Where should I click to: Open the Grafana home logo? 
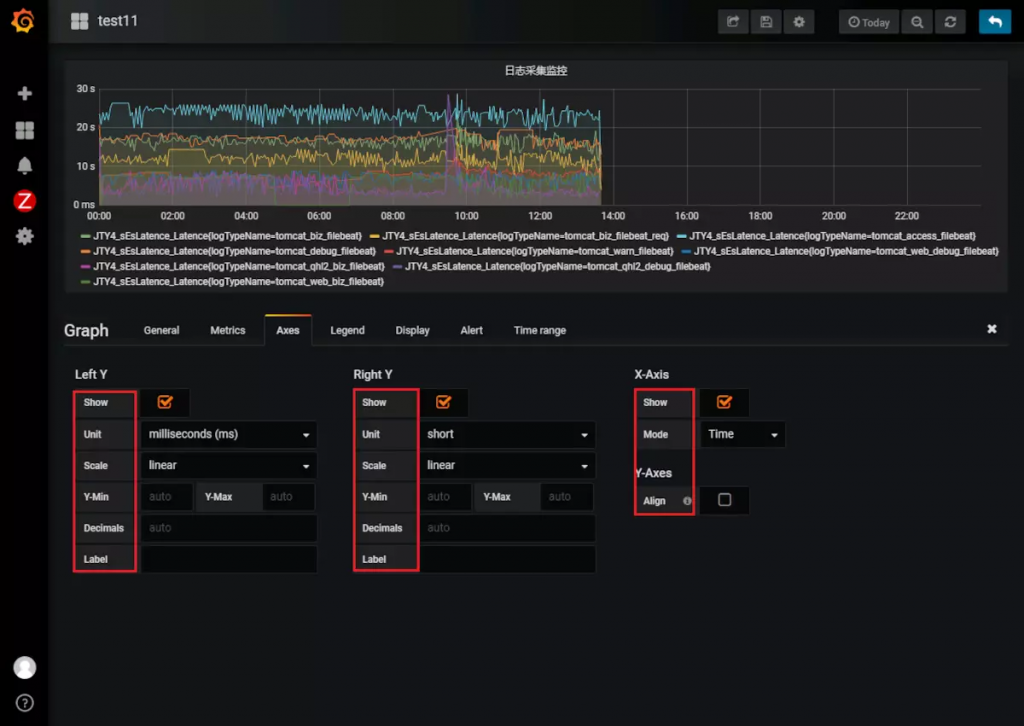24,21
